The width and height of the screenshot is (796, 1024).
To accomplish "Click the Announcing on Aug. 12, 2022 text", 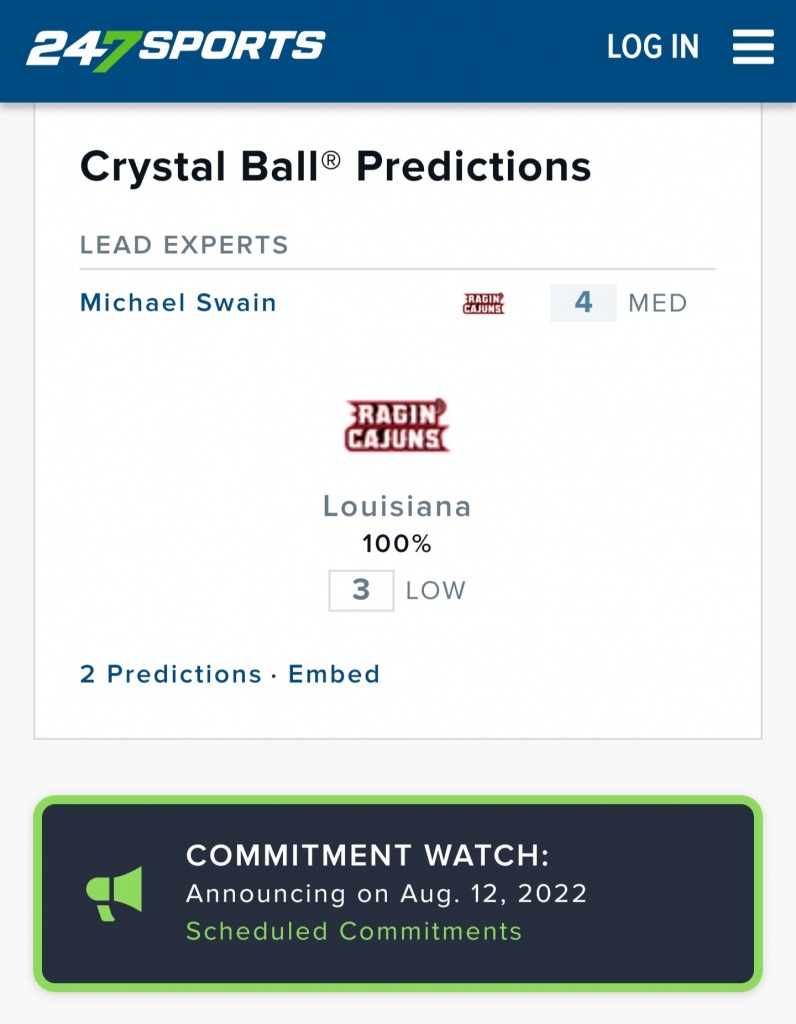I will click(x=386, y=893).
